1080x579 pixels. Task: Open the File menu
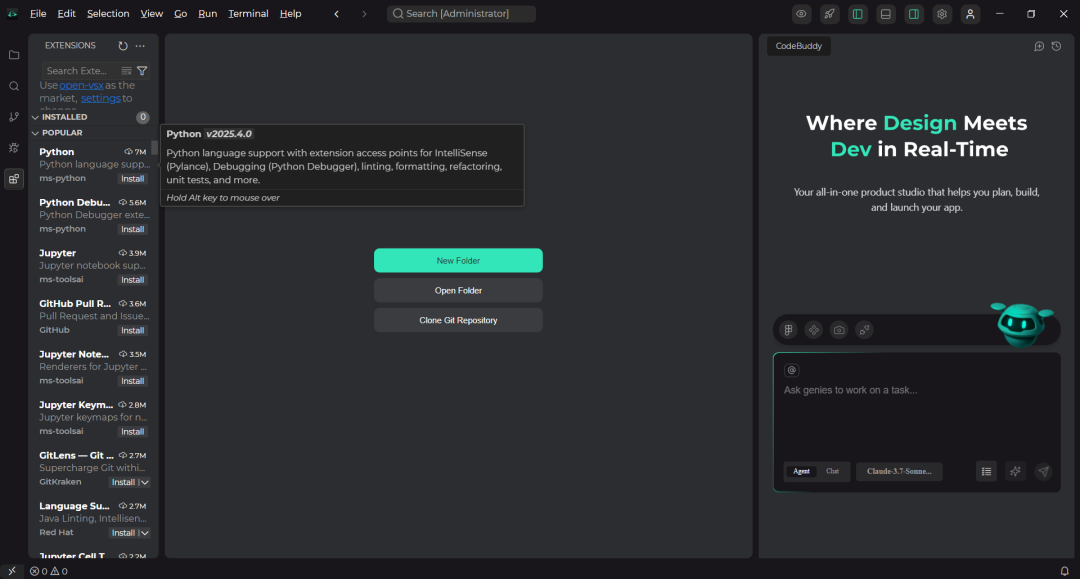tap(38, 14)
